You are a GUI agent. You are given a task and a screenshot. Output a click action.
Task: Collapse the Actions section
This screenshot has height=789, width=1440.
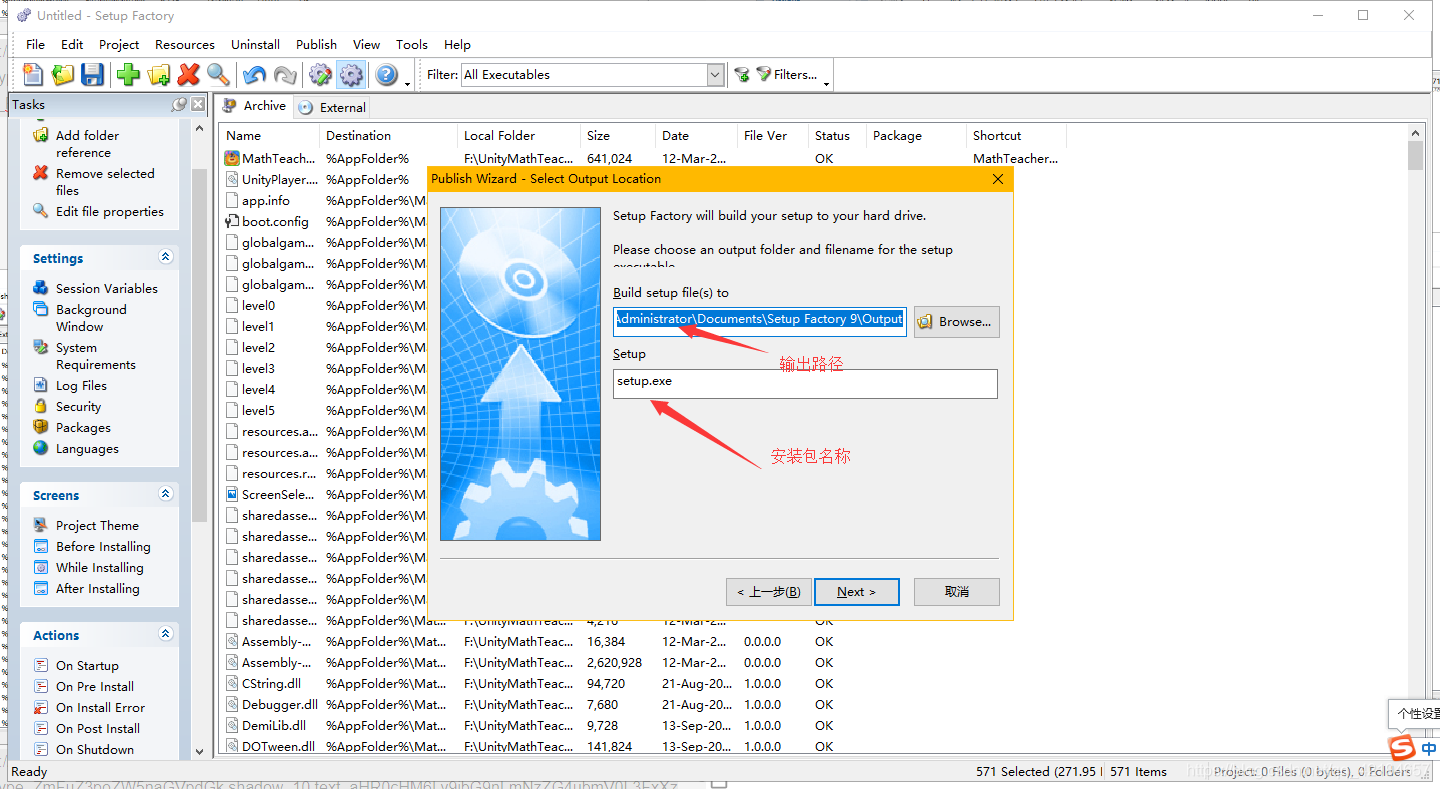166,634
